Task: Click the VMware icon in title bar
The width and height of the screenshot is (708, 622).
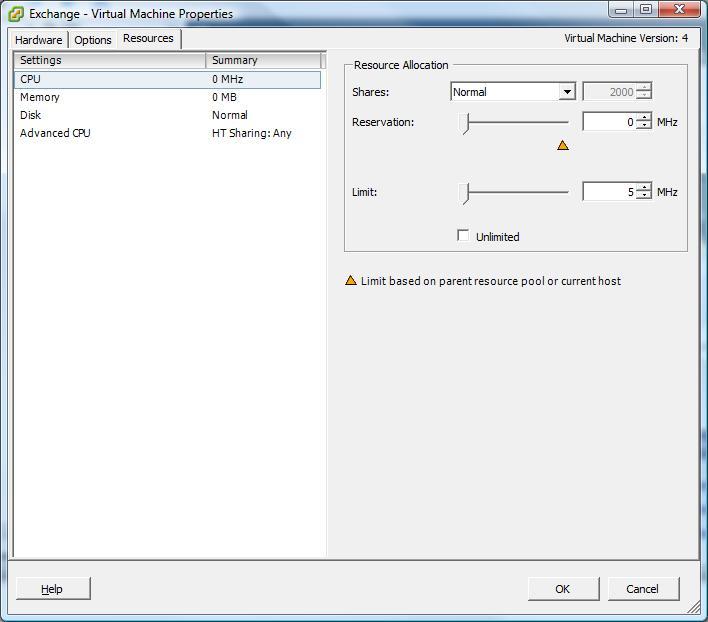Action: 16,14
